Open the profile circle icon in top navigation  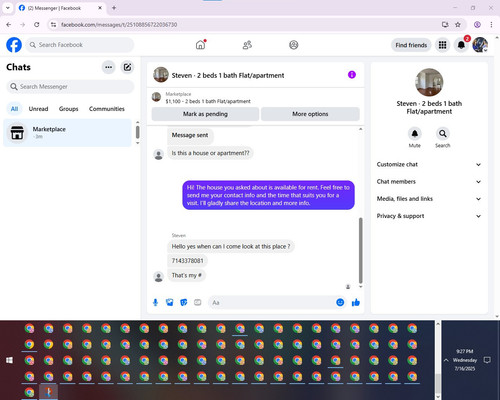(294, 45)
